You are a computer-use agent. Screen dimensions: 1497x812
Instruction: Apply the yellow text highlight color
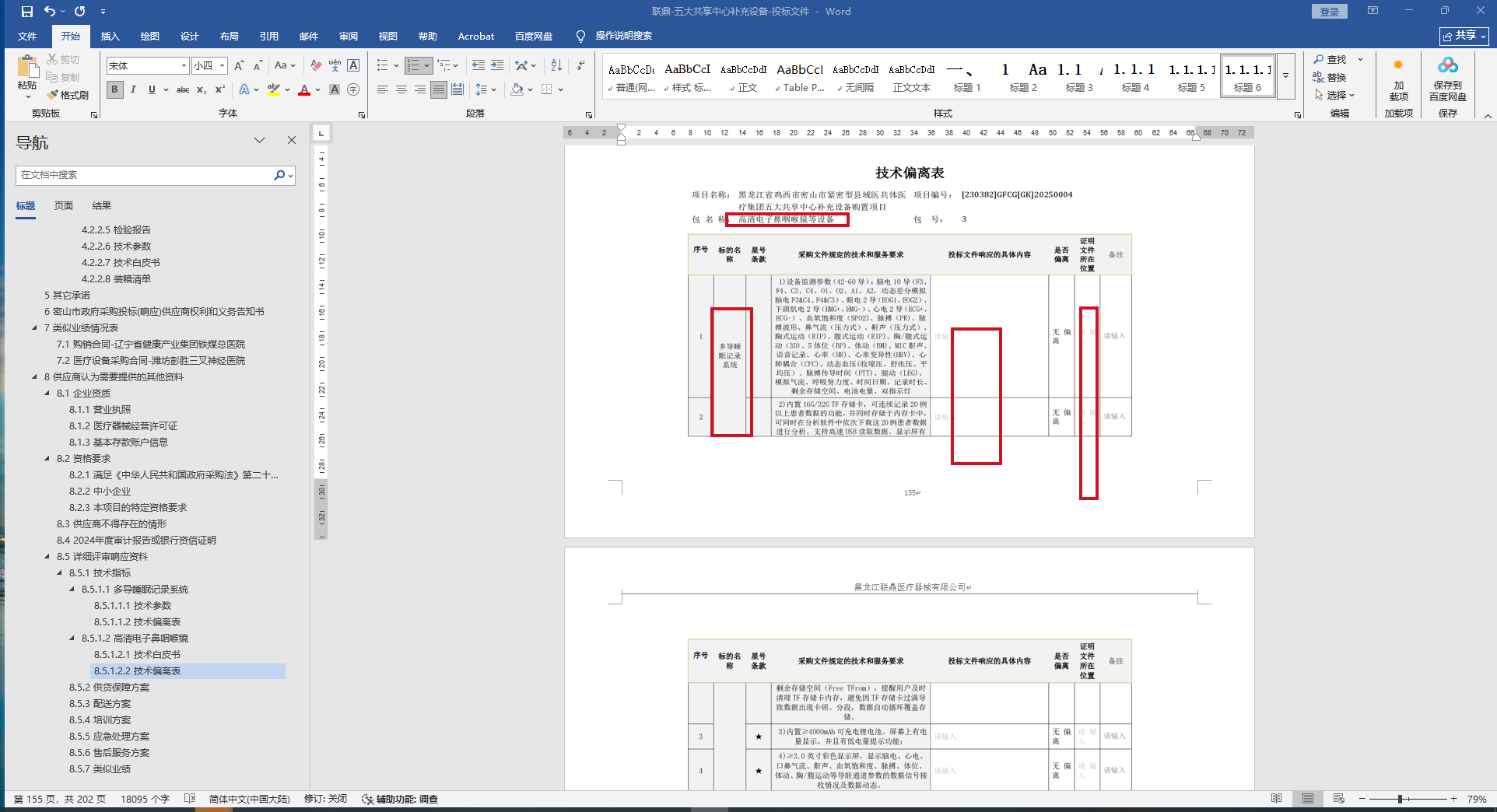(x=273, y=89)
